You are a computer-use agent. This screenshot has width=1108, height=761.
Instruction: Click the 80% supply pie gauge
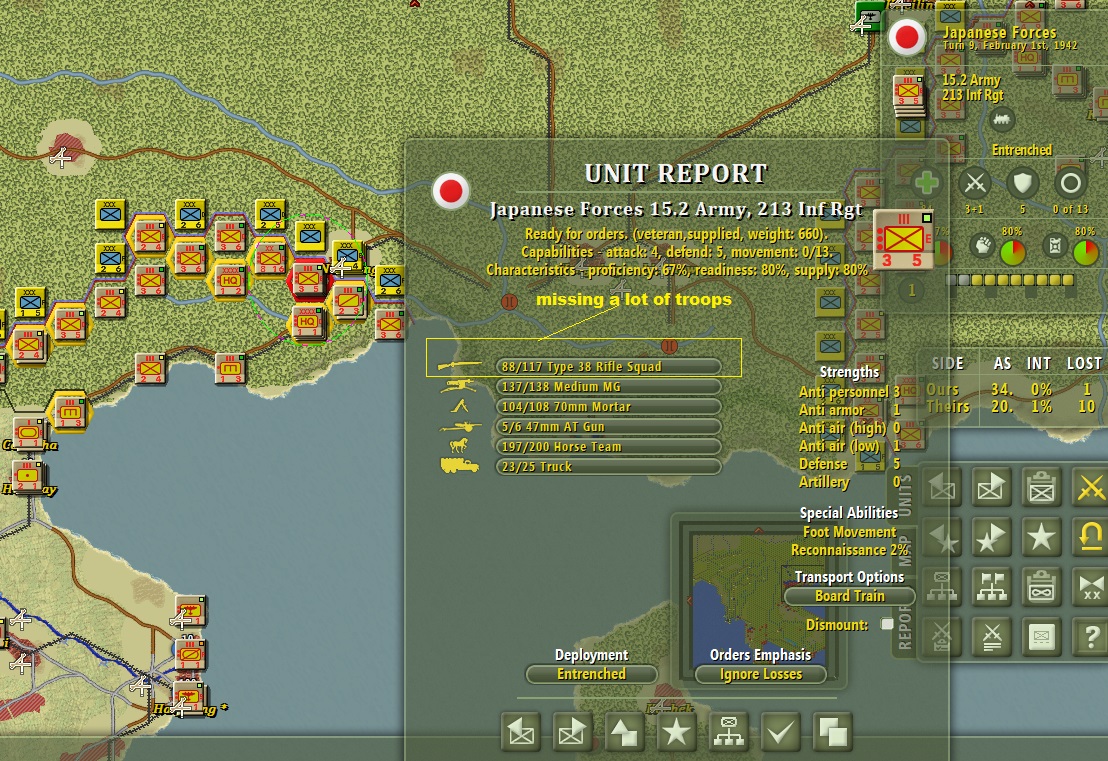point(1085,253)
